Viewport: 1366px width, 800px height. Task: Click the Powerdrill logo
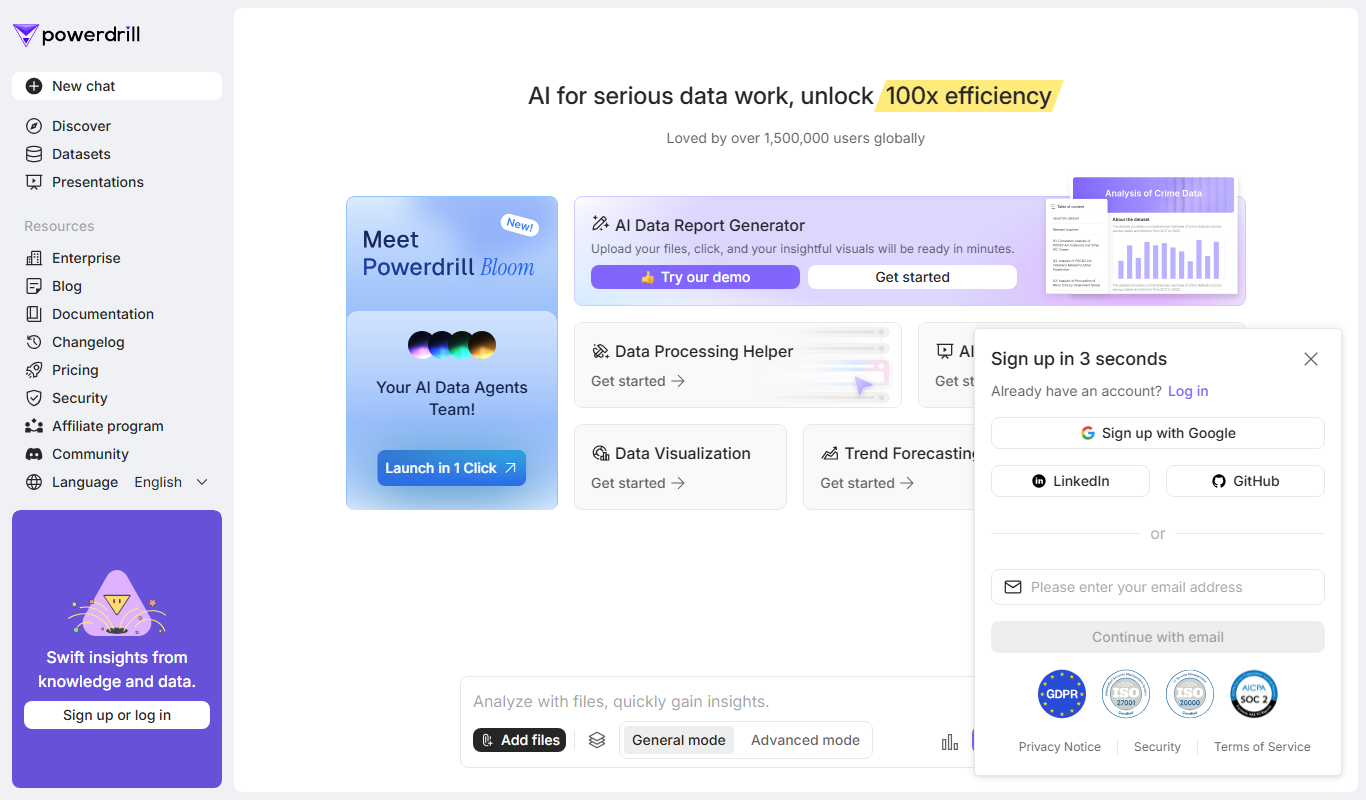76,35
